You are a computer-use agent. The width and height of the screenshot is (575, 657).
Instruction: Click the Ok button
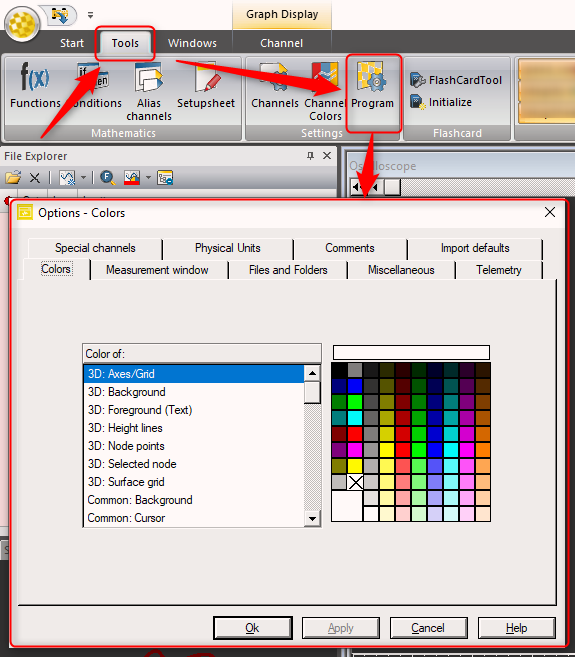(253, 628)
